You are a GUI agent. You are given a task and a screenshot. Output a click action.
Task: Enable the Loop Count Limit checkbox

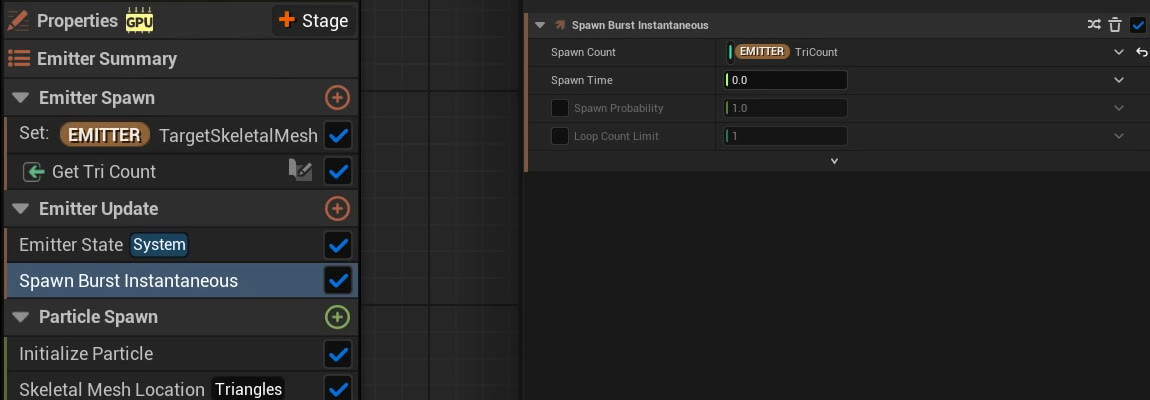560,136
